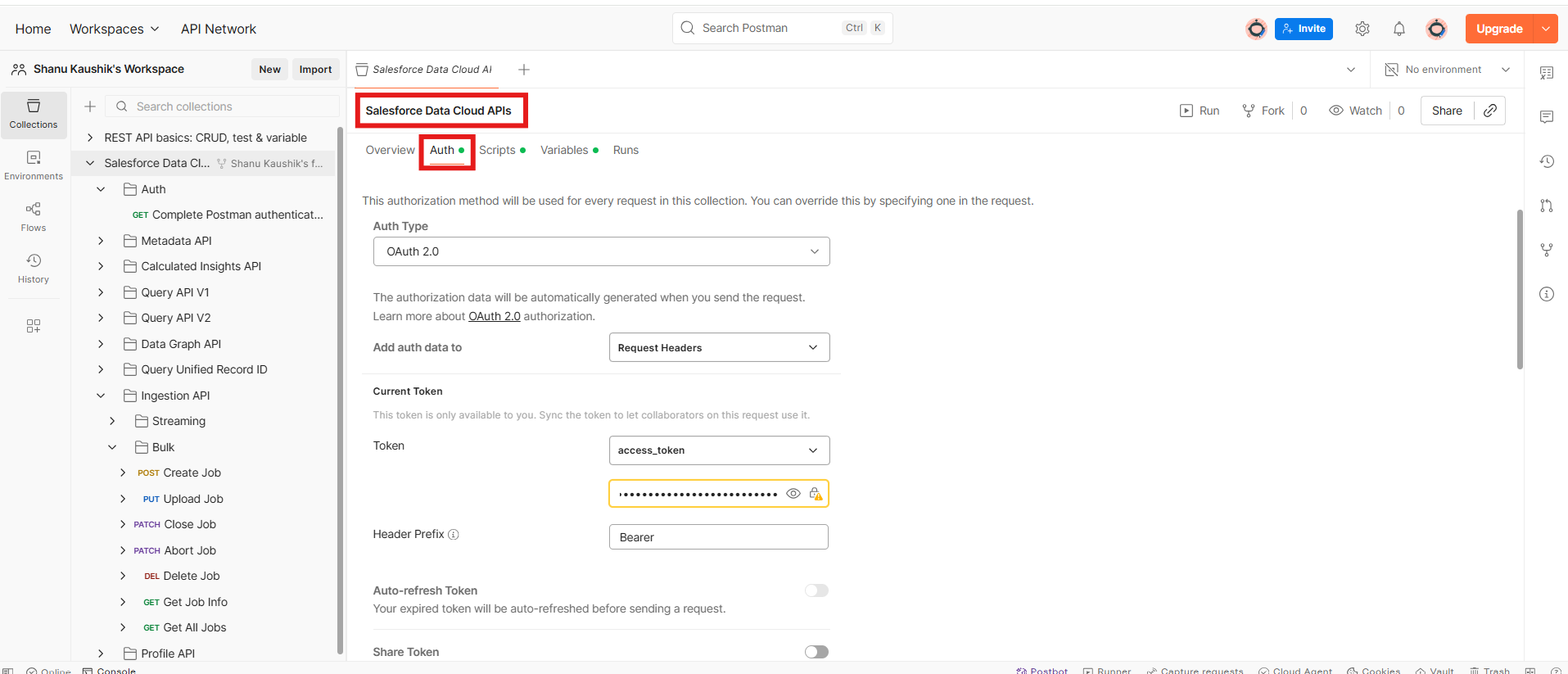This screenshot has width=1568, height=674.
Task: Open the Flows sidebar section
Action: (34, 216)
